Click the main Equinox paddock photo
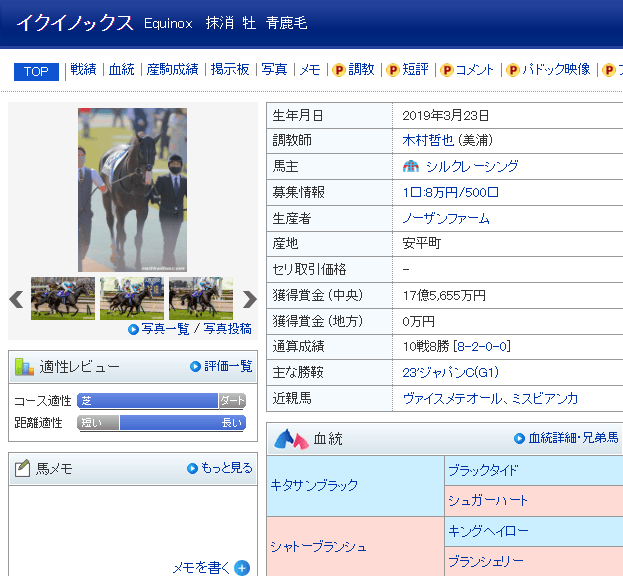This screenshot has width=623, height=576. click(x=132, y=190)
